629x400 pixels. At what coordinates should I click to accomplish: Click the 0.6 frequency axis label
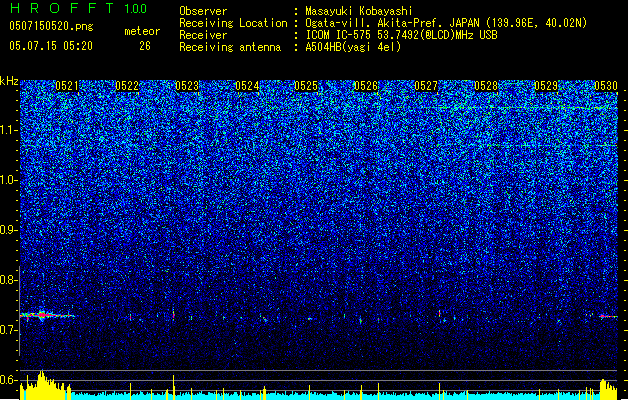pyautogui.click(x=8, y=380)
